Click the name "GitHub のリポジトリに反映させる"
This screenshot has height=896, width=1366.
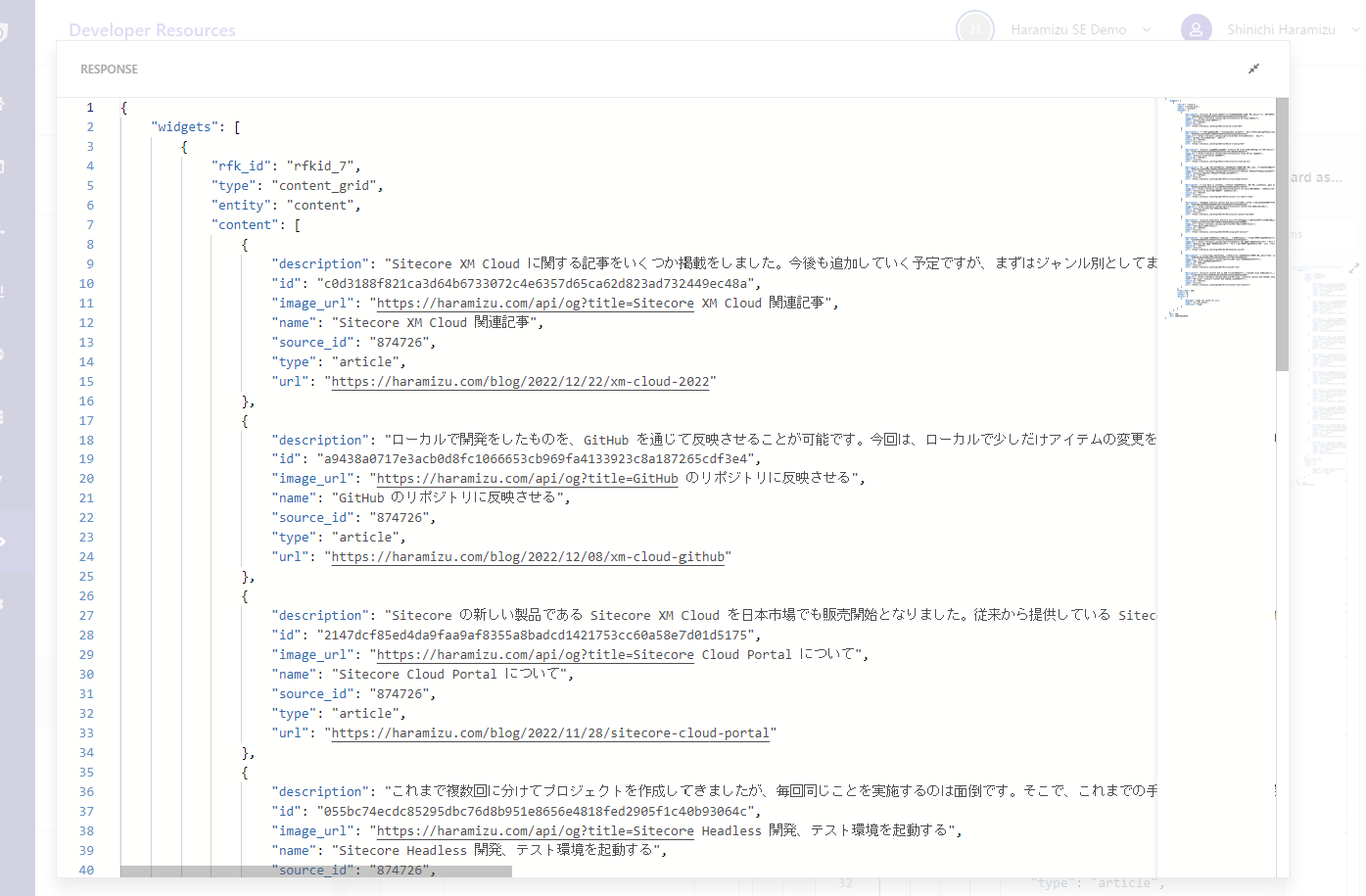click(447, 498)
